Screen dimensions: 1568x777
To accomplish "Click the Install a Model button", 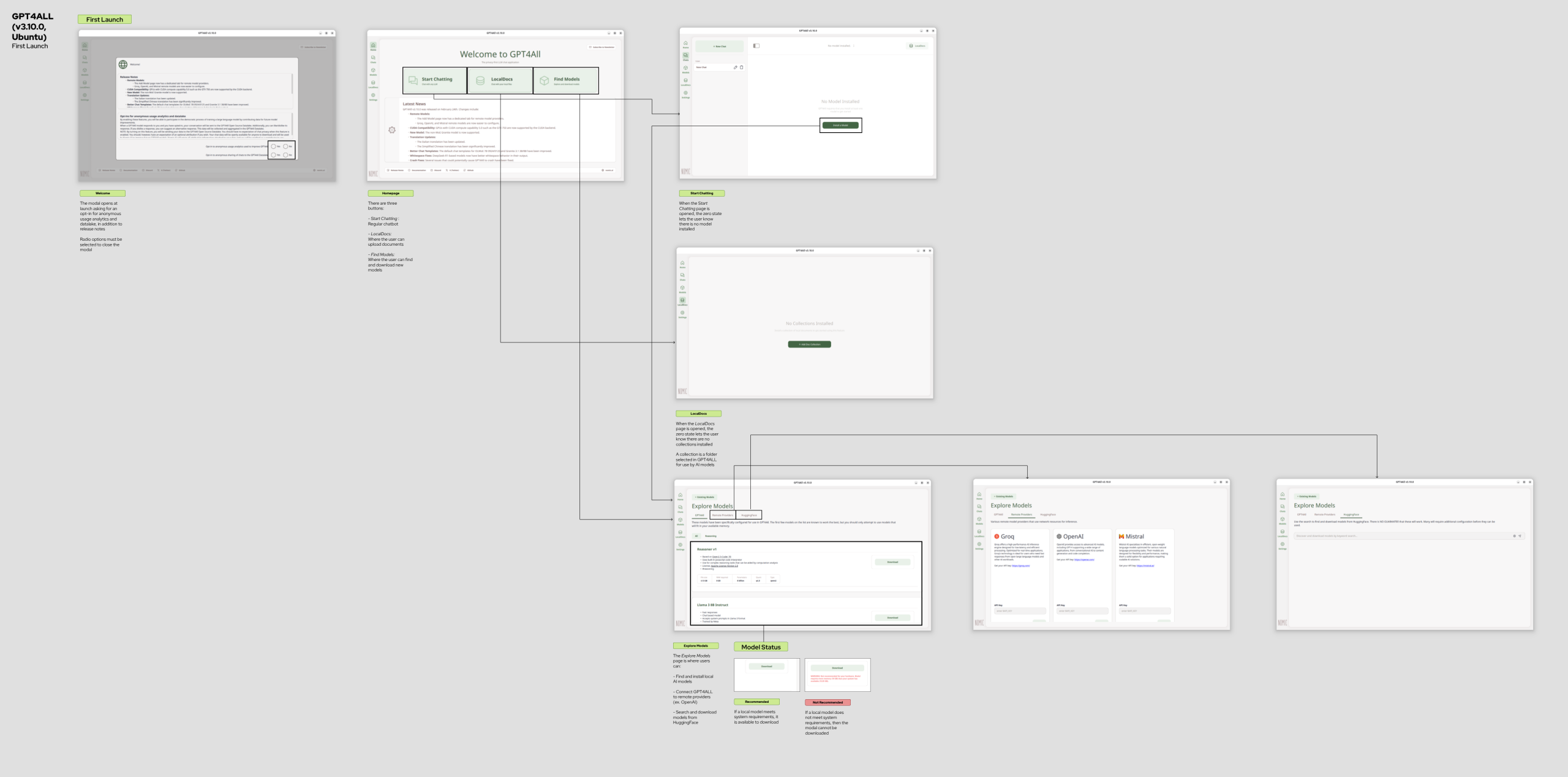I will pos(840,125).
